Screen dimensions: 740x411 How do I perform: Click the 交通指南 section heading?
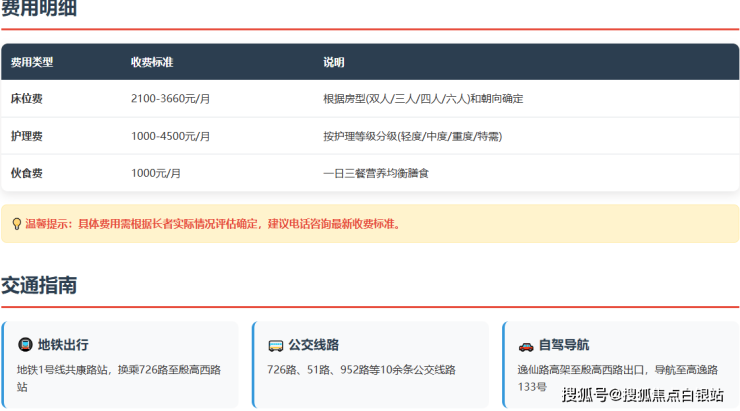point(39,285)
